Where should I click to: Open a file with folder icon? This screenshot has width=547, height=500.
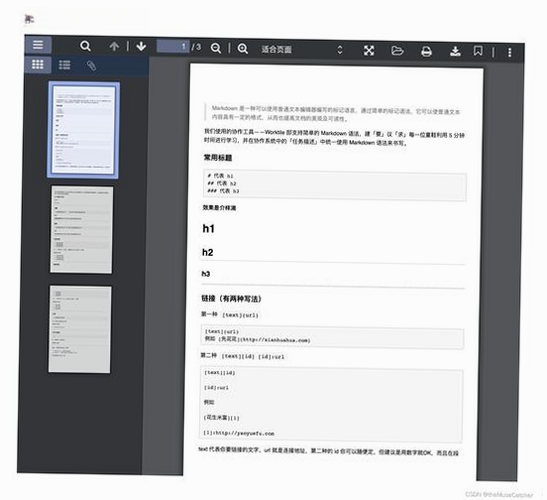click(397, 51)
